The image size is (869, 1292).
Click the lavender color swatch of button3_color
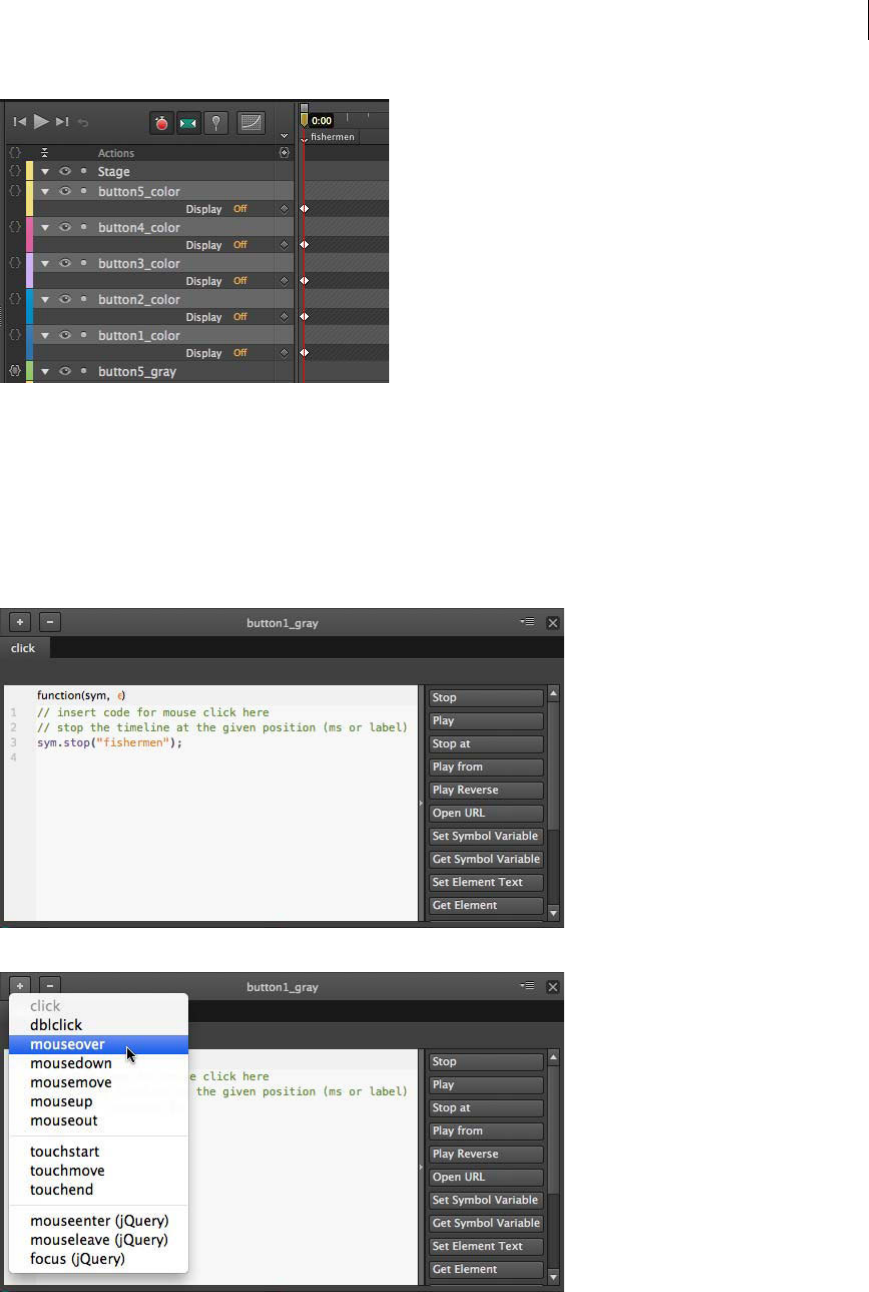[30, 272]
